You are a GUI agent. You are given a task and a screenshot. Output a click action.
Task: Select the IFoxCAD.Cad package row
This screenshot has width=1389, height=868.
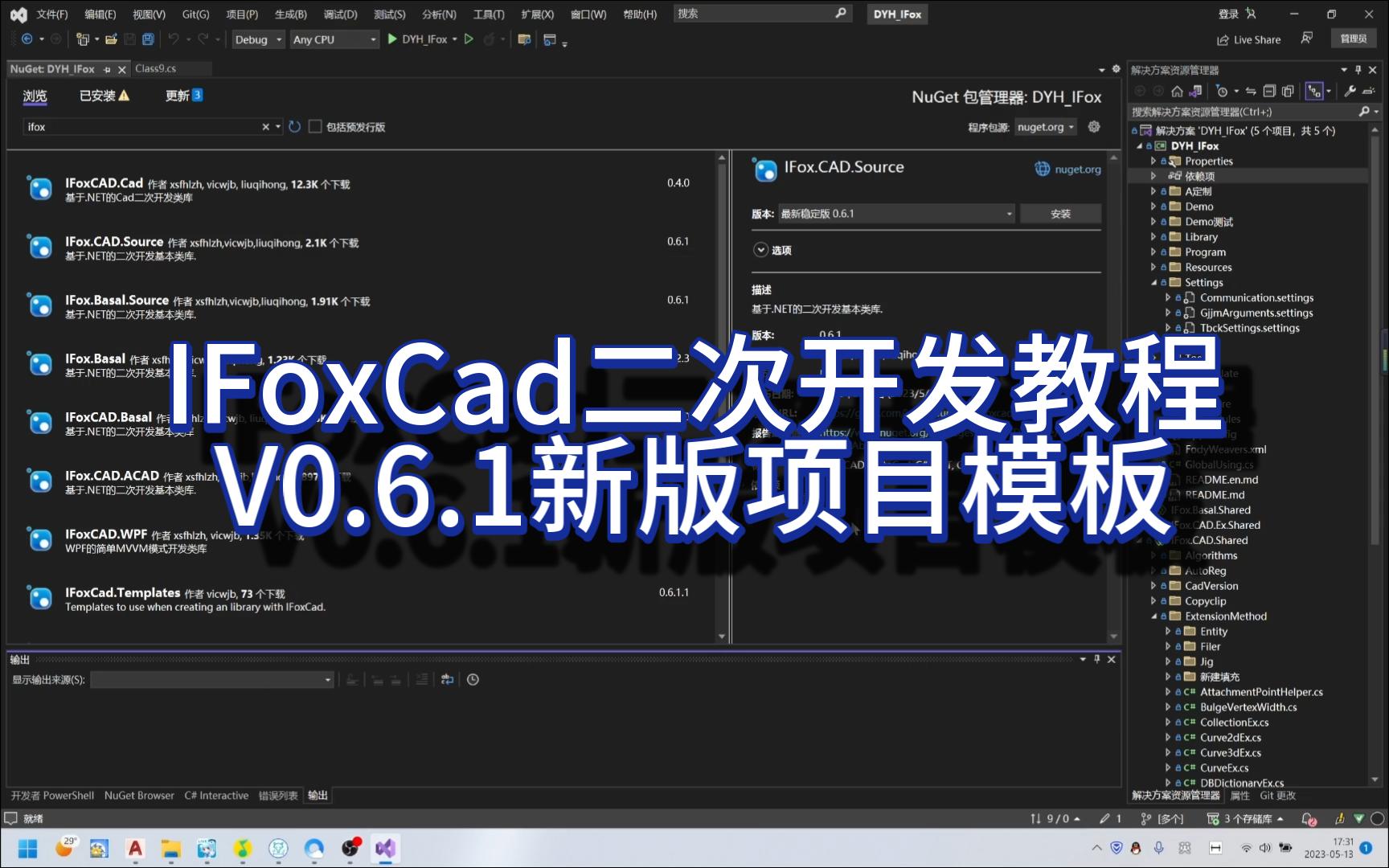pos(360,190)
